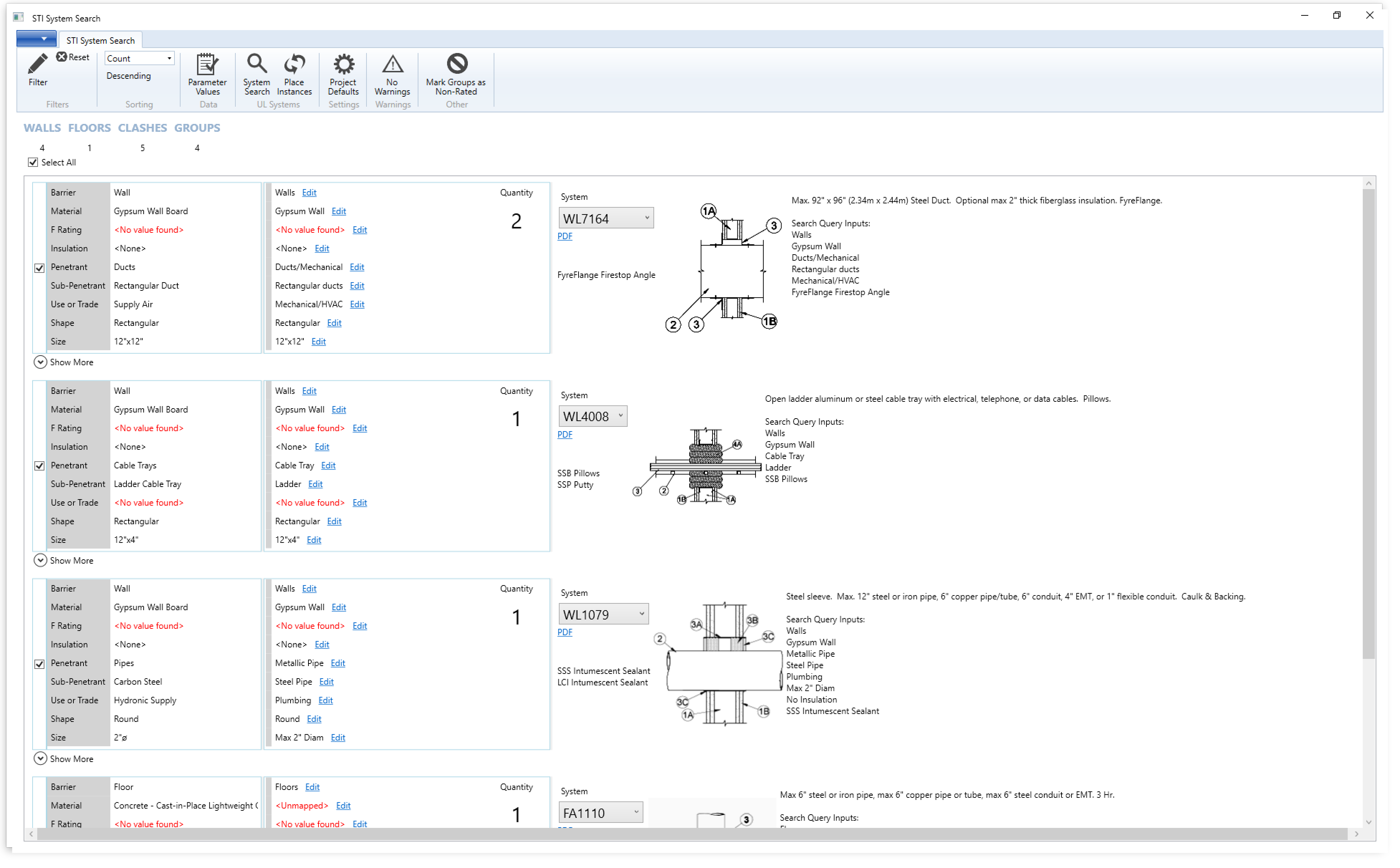Click the No Warnings triangle icon
This screenshot has height=868, width=1400.
(x=392, y=64)
